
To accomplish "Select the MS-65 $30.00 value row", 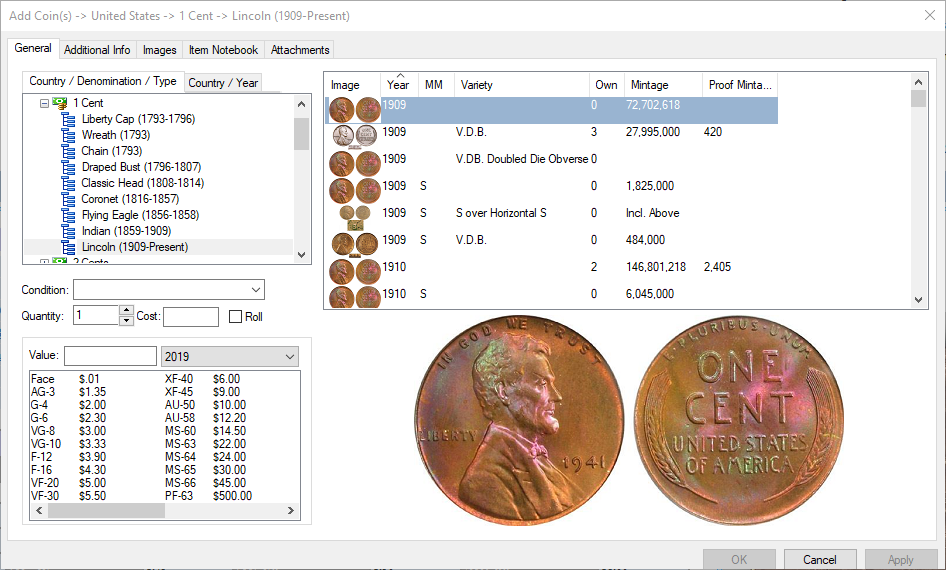I will pos(205,470).
